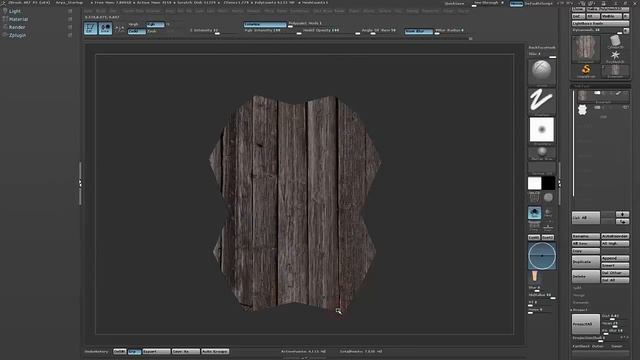Screen dimensions: 640x360
Task: Move the subtool up with the arrow
Action: [622, 214]
